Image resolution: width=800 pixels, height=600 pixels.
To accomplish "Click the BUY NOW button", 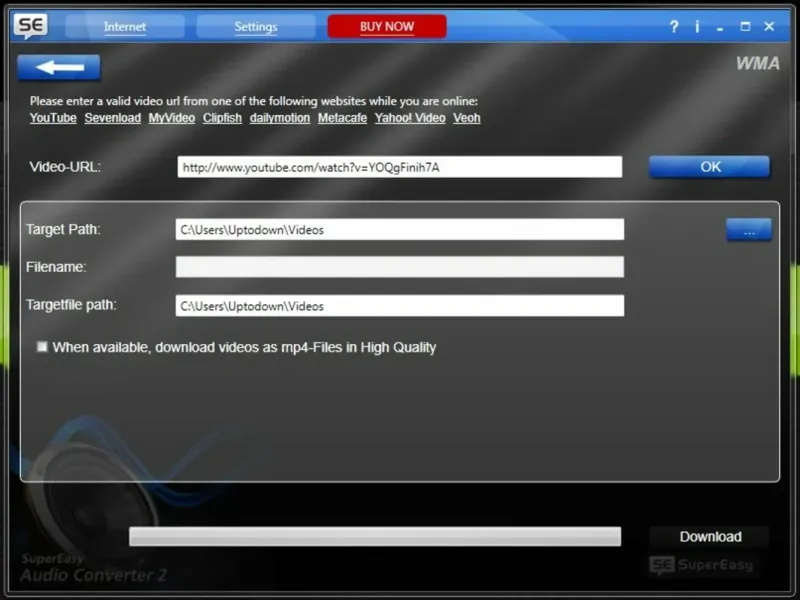I will [x=387, y=27].
